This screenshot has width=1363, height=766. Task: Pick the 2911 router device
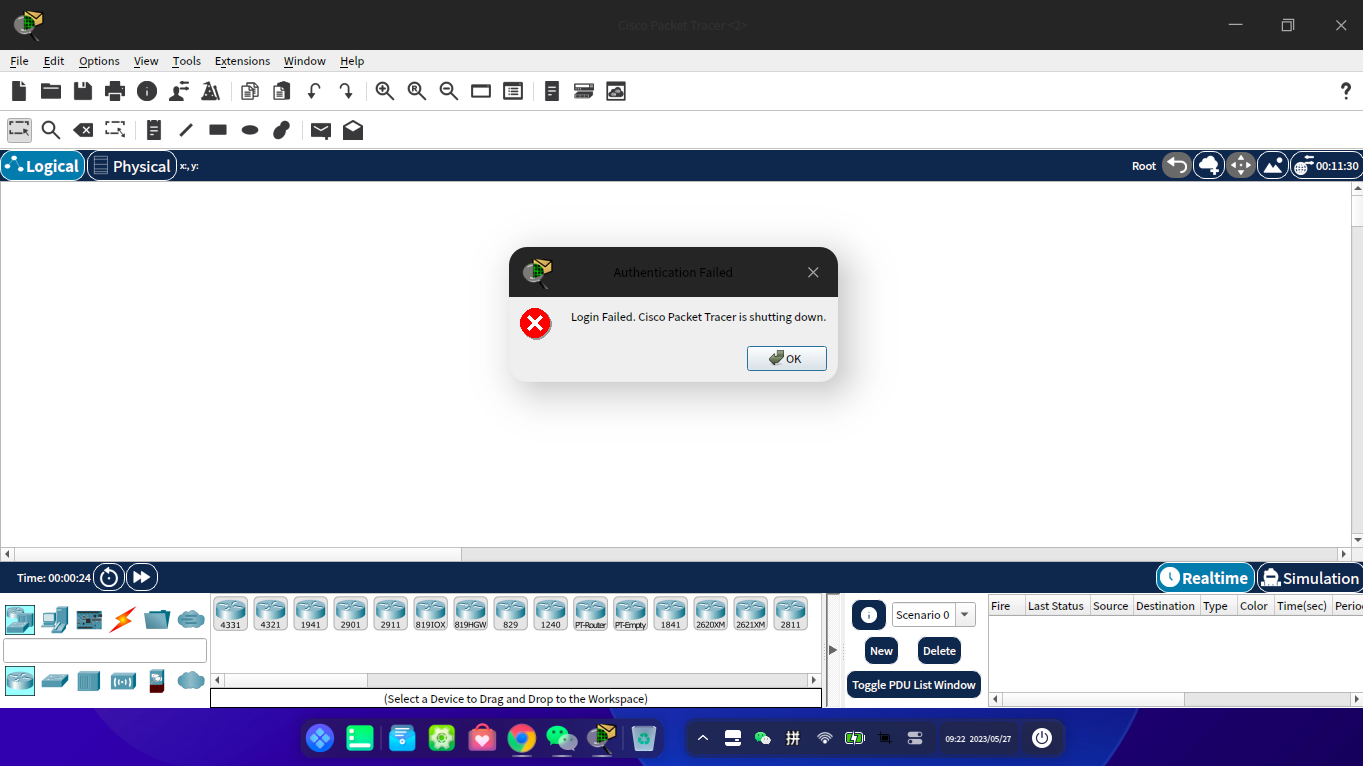pos(391,614)
